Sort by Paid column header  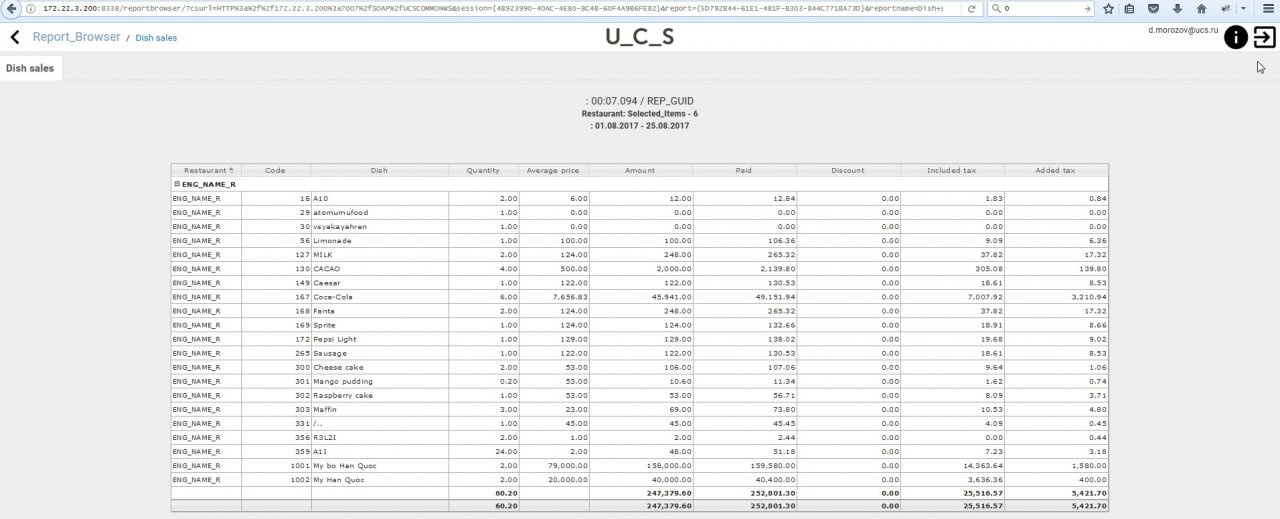point(744,170)
